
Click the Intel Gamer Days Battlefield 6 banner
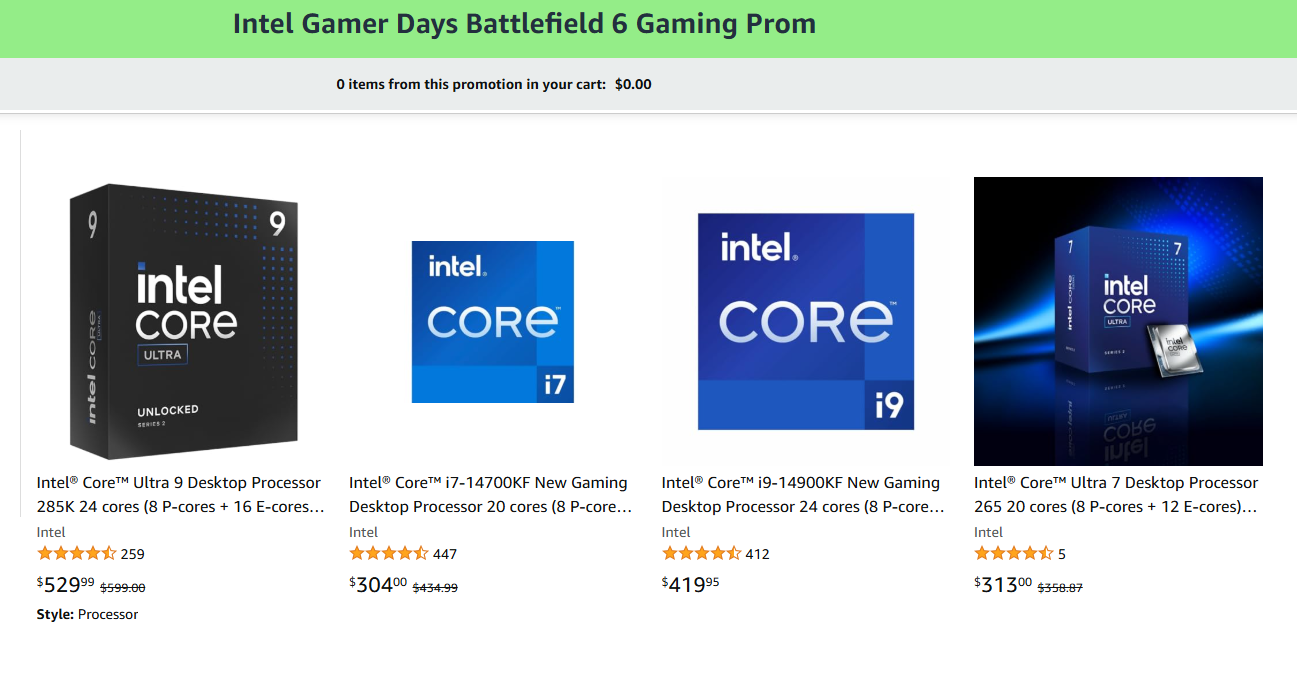(524, 23)
